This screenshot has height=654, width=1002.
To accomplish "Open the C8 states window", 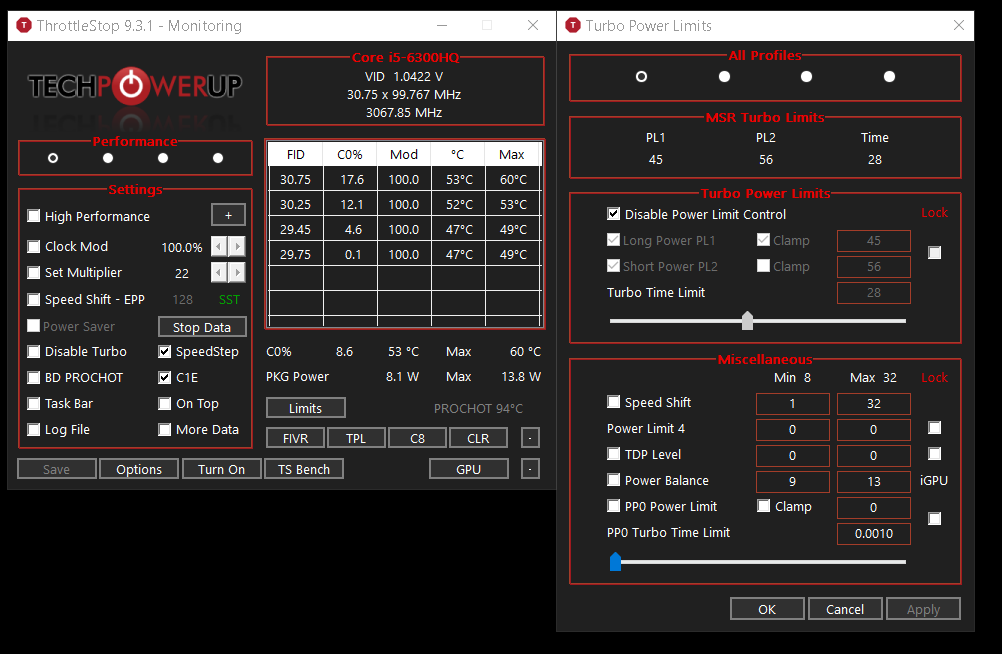I will [417, 438].
